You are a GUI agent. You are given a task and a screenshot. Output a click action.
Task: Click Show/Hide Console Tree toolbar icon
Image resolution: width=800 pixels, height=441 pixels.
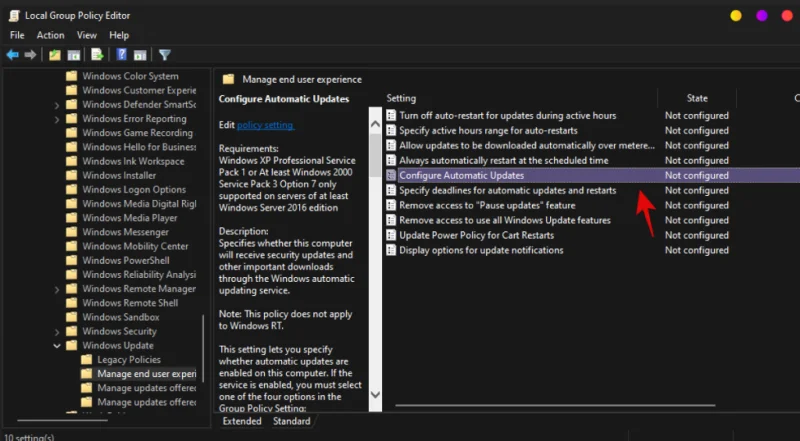tap(72, 55)
